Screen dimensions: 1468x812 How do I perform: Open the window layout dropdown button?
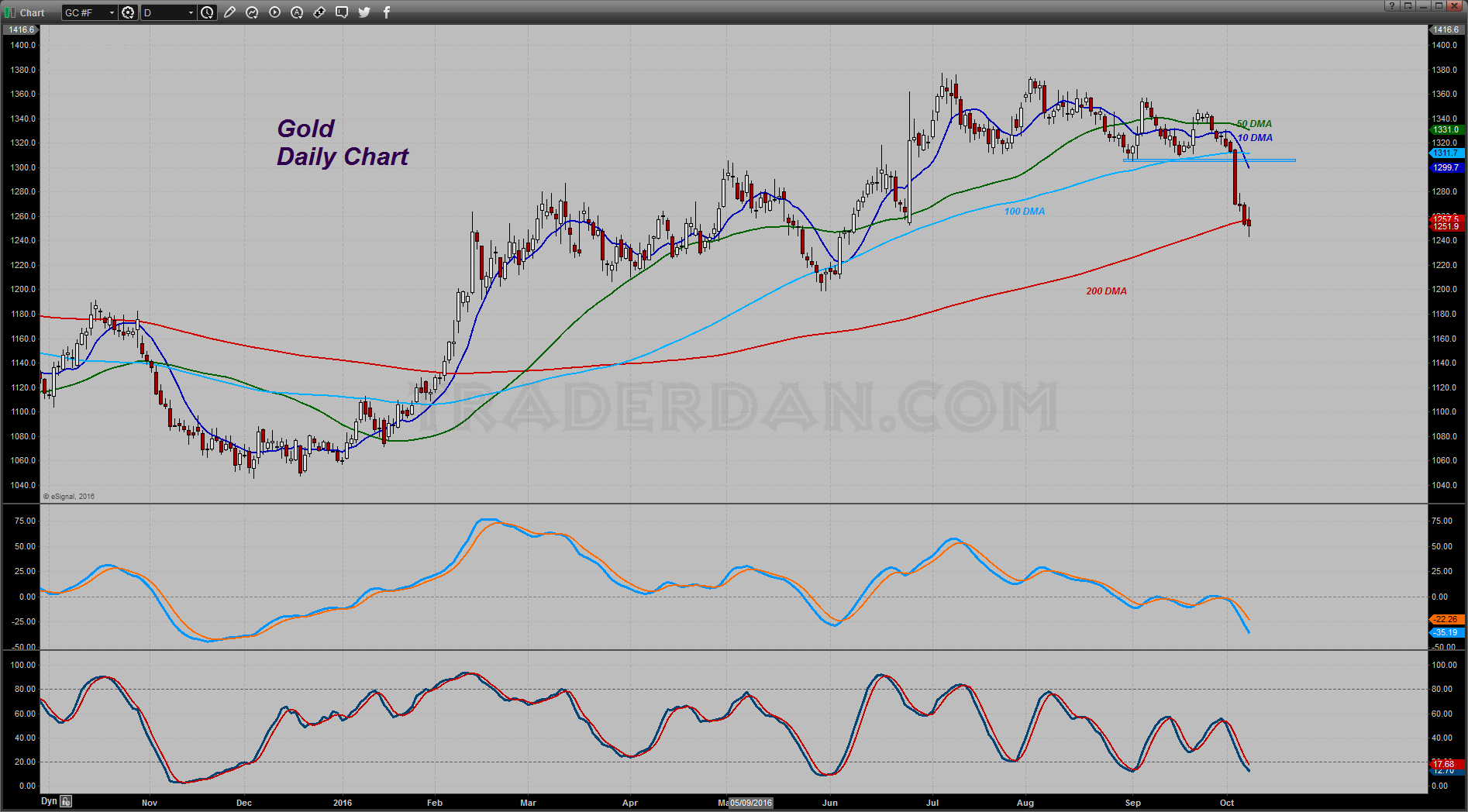(x=1408, y=5)
